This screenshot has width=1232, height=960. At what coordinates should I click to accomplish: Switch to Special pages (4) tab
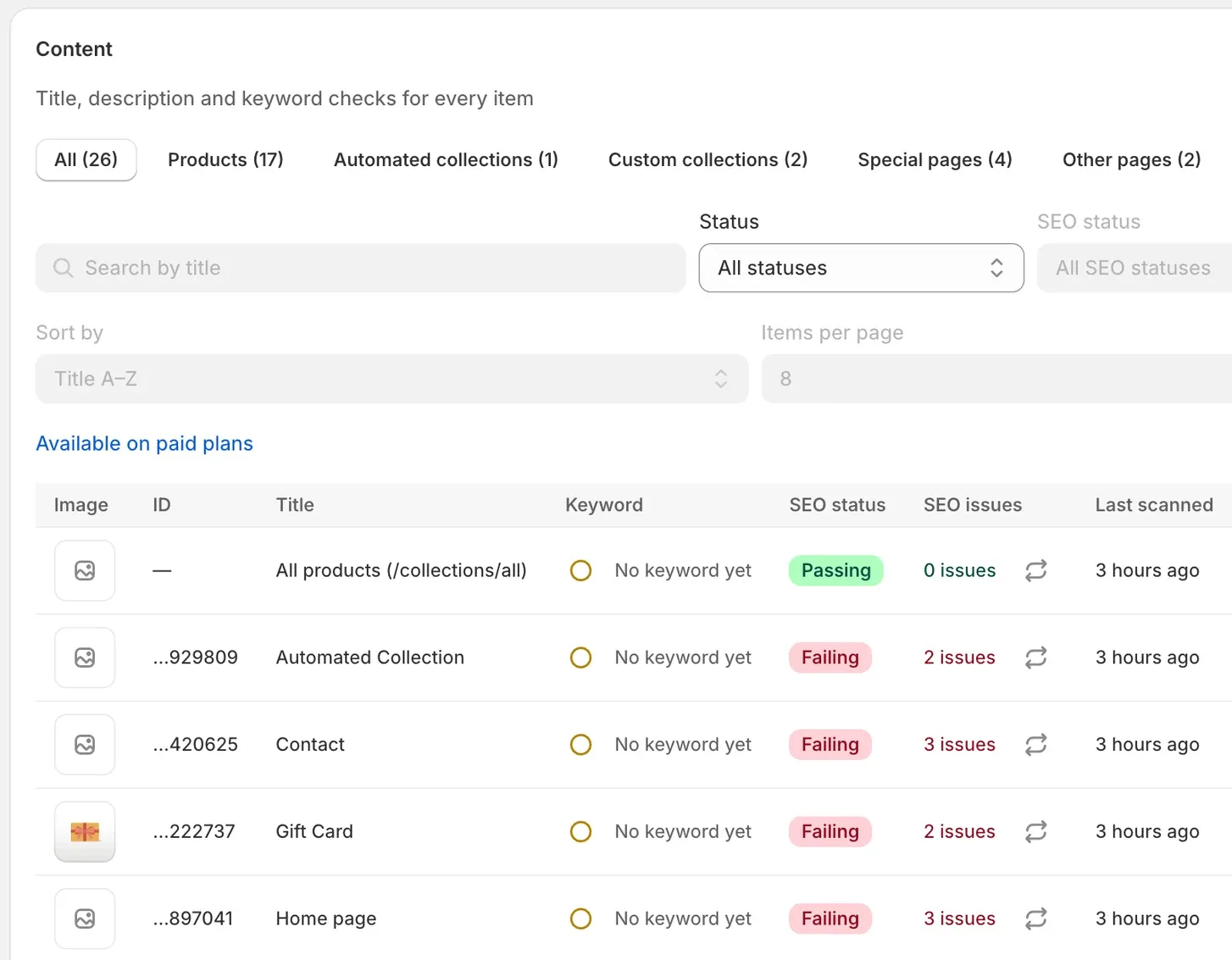coord(935,159)
